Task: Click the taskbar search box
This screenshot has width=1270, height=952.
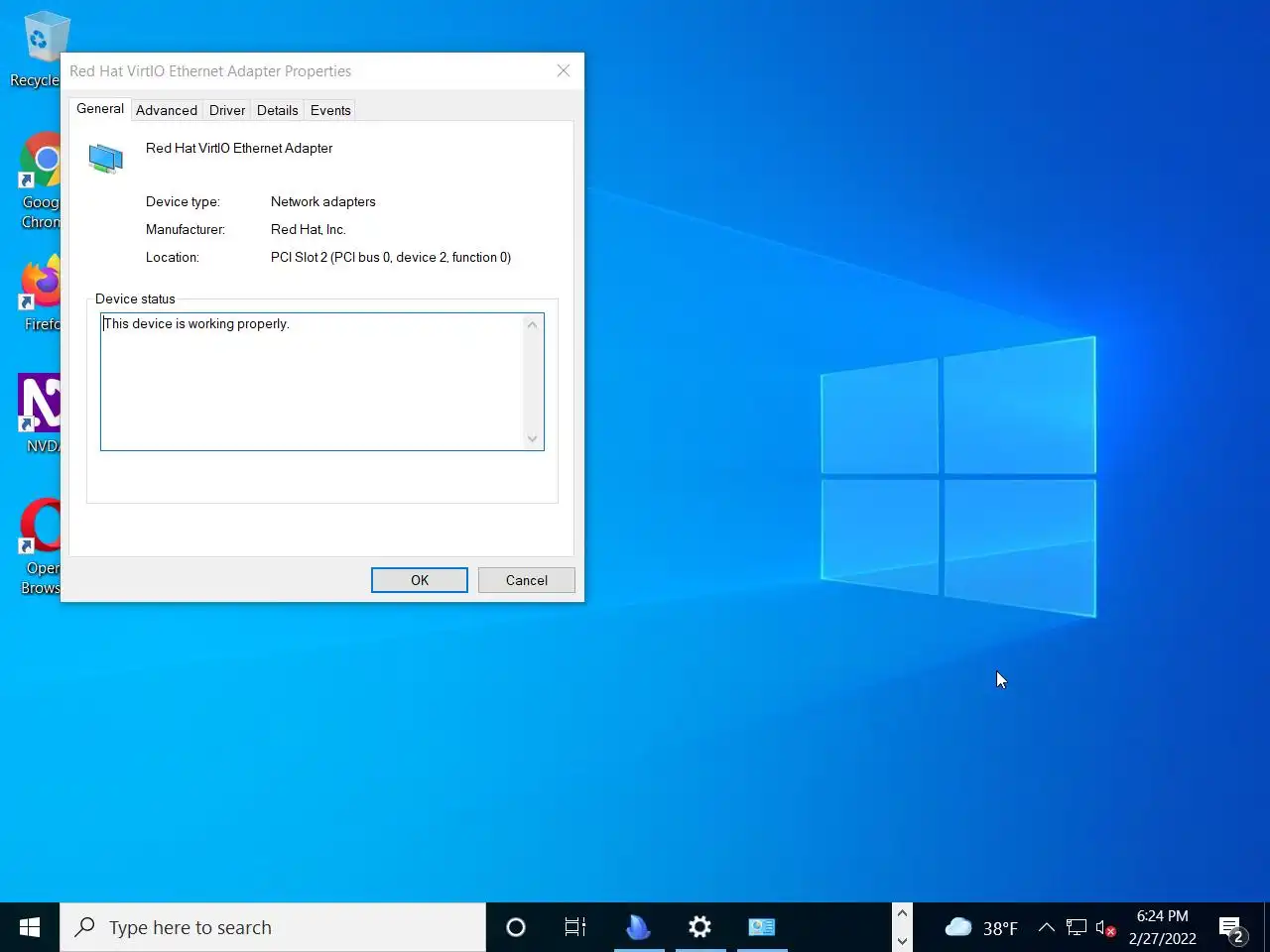Action: tap(273, 927)
